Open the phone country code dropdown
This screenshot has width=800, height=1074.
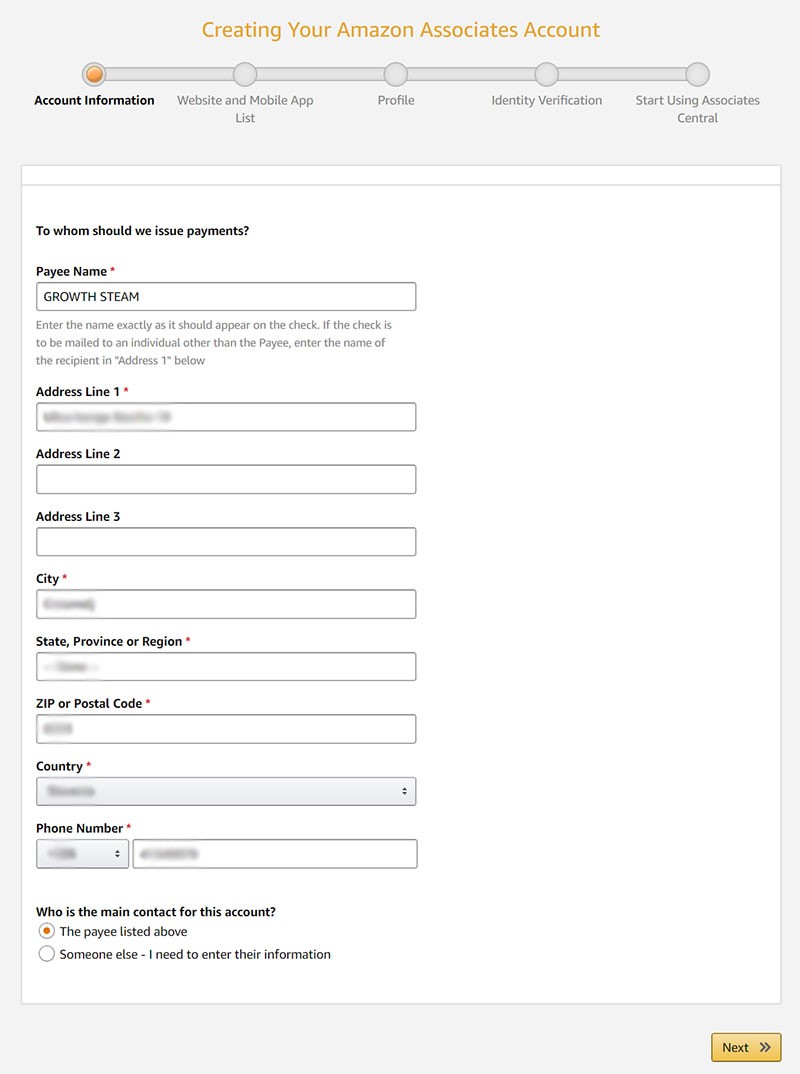[82, 853]
